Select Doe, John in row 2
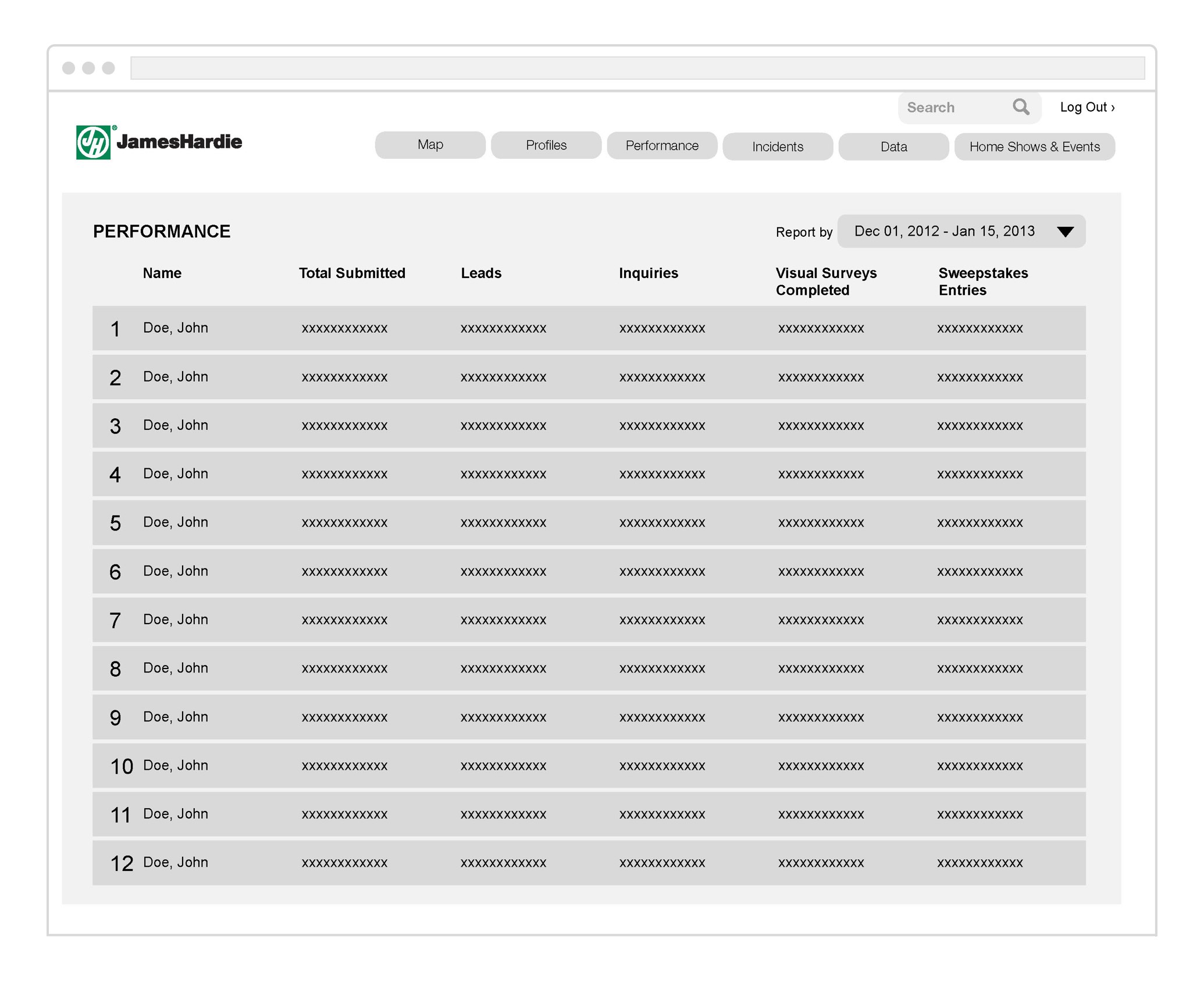 click(176, 377)
